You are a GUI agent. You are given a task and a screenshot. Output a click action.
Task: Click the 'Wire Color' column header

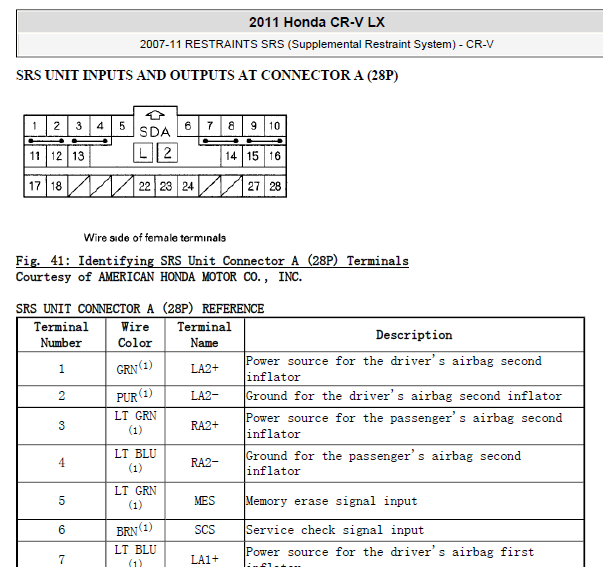[135, 335]
